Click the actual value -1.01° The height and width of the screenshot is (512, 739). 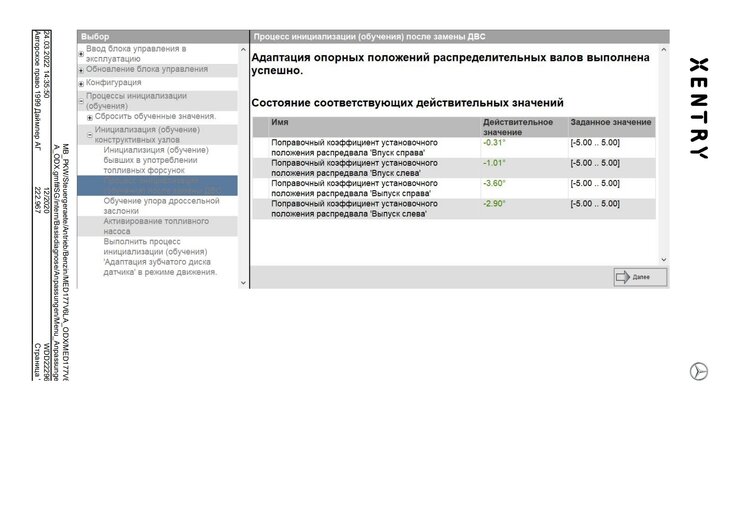(494, 163)
